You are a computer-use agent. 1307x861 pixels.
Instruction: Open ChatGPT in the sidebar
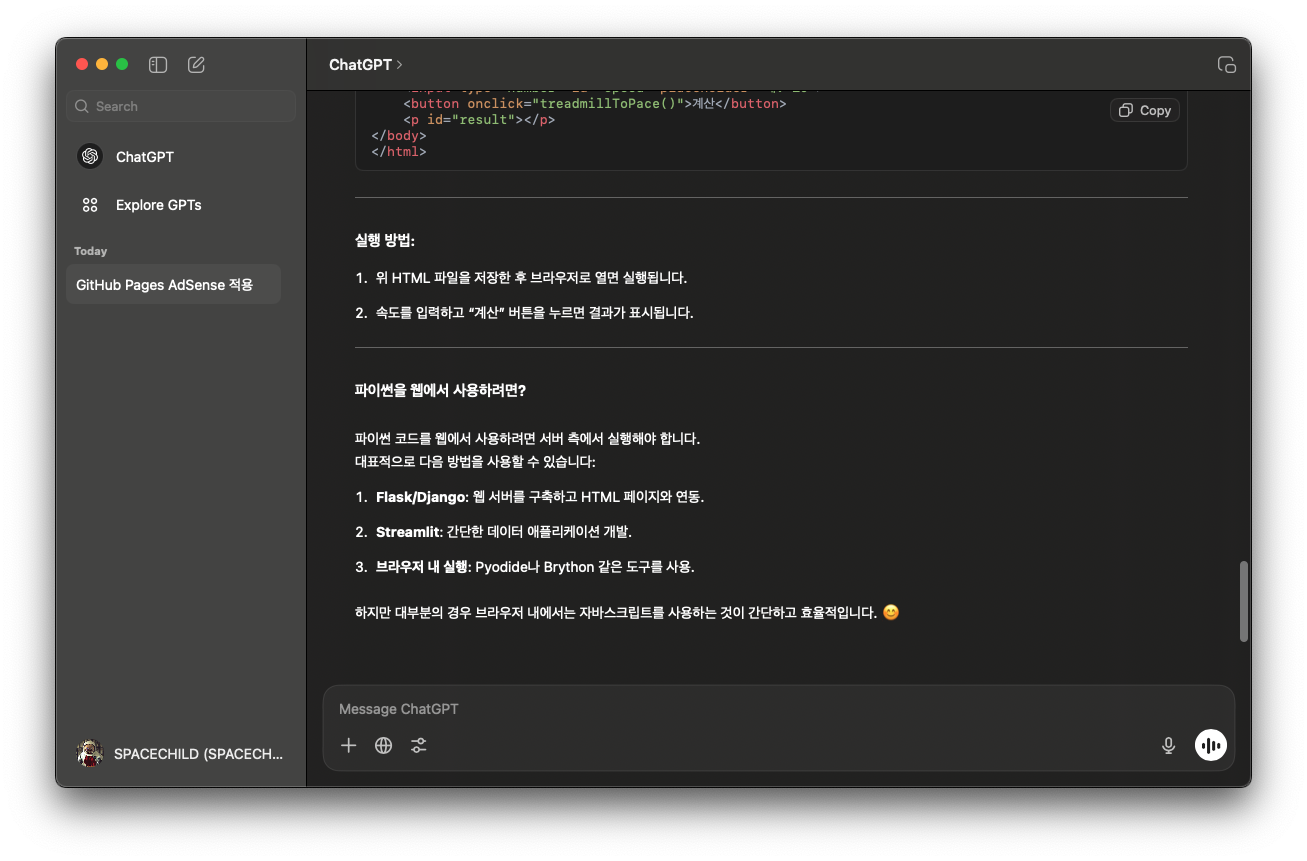(181, 157)
